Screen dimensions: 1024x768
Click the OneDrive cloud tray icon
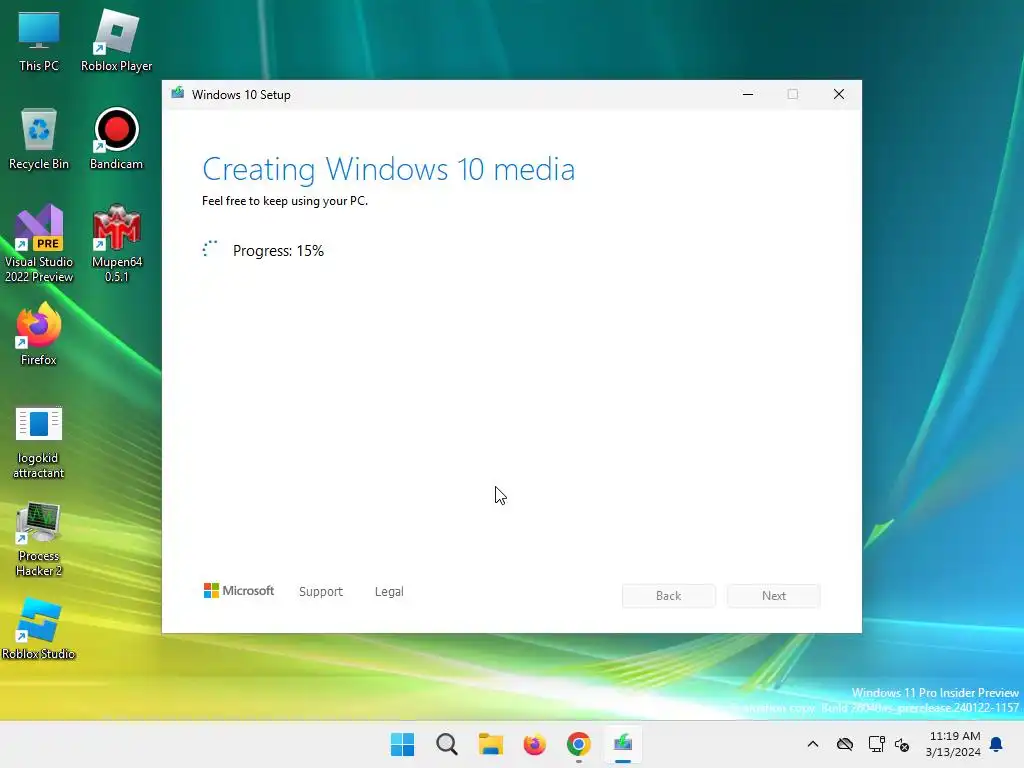pos(844,744)
